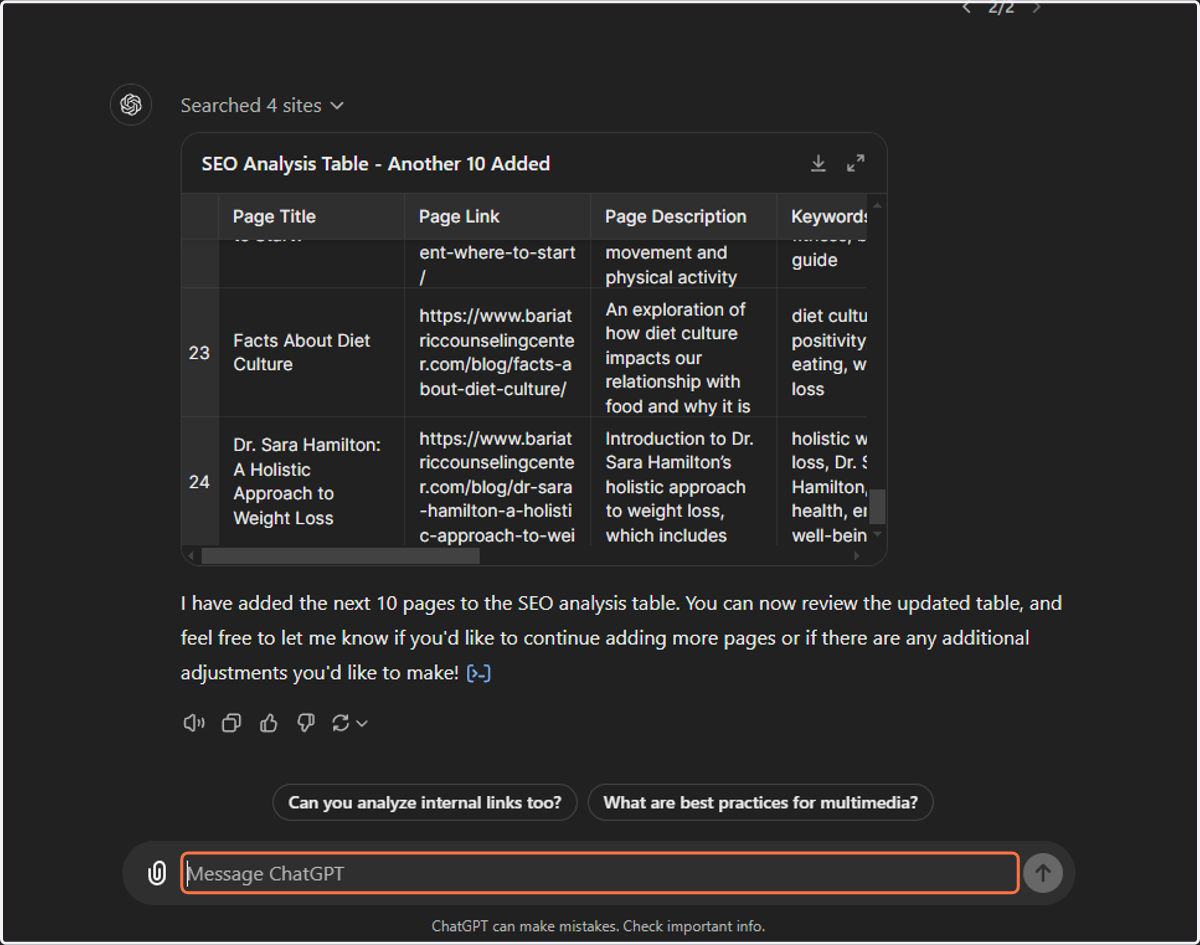Image resolution: width=1200 pixels, height=945 pixels.
Task: Expand the Searched 4 sites dropdown
Action: pos(262,105)
